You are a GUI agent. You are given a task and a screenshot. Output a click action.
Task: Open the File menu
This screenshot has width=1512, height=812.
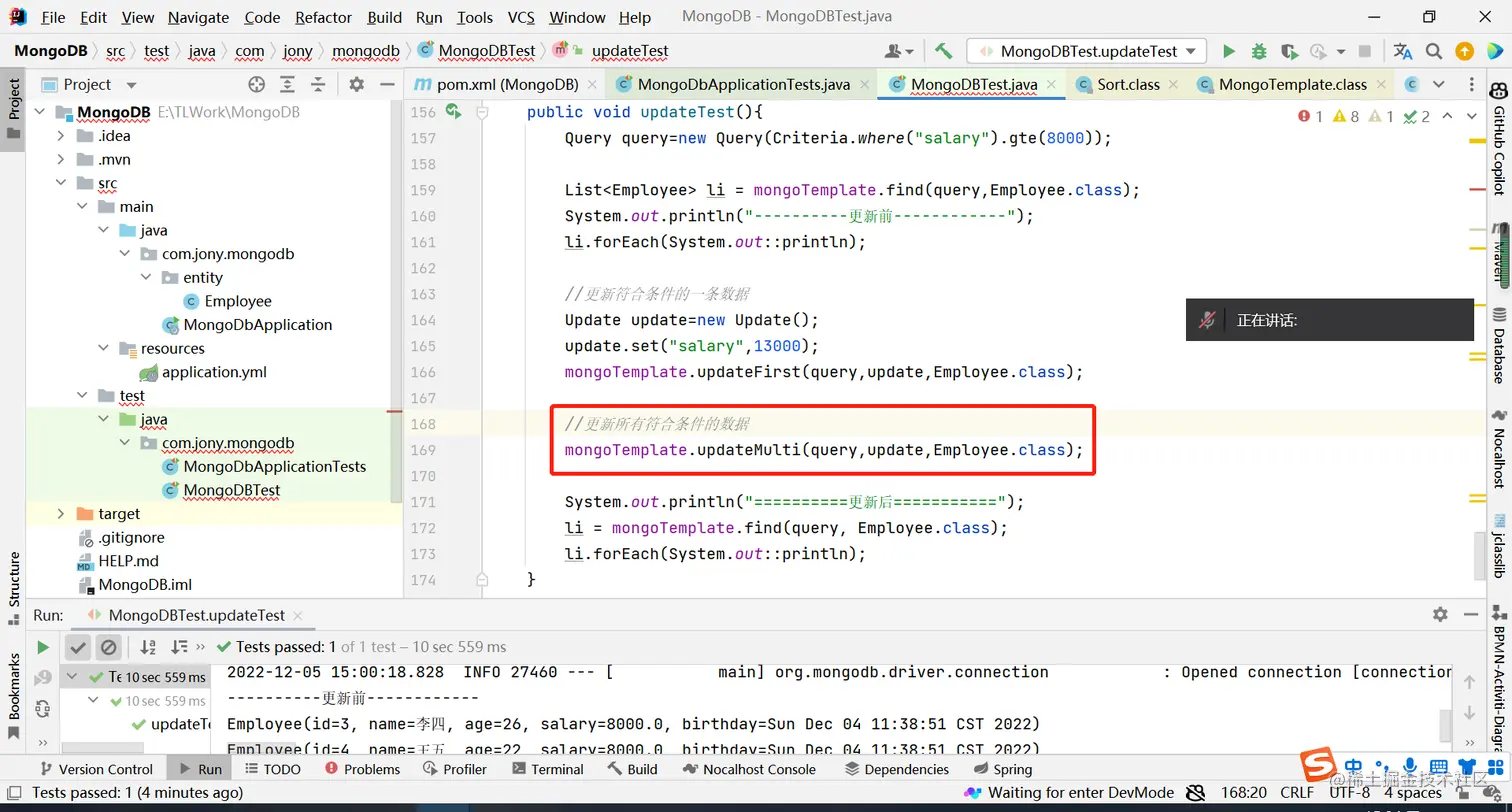[53, 17]
